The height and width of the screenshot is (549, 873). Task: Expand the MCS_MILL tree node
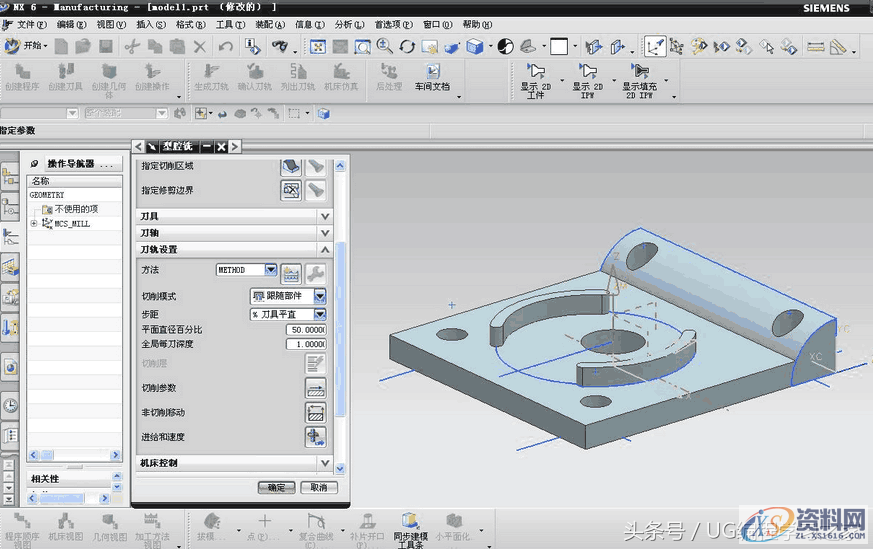[34, 224]
